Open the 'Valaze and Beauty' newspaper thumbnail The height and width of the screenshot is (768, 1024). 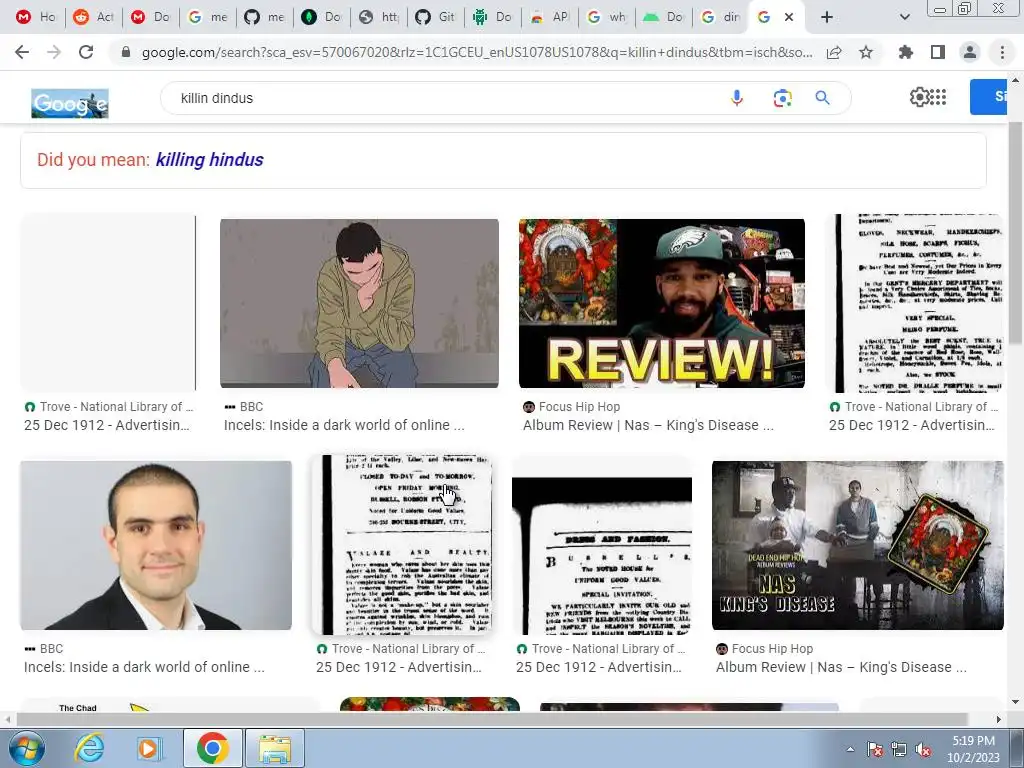click(402, 545)
